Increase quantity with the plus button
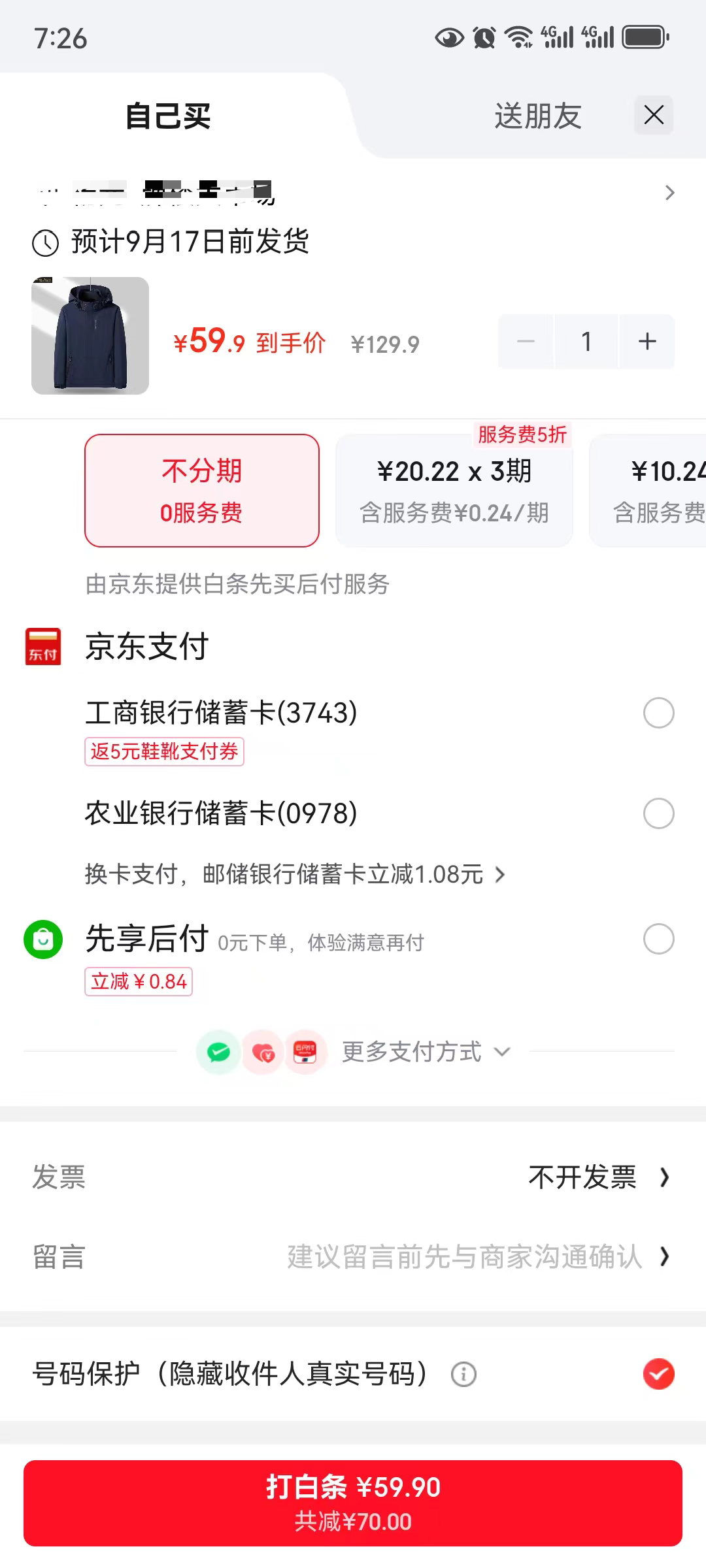This screenshot has height=1568, width=706. [x=647, y=341]
